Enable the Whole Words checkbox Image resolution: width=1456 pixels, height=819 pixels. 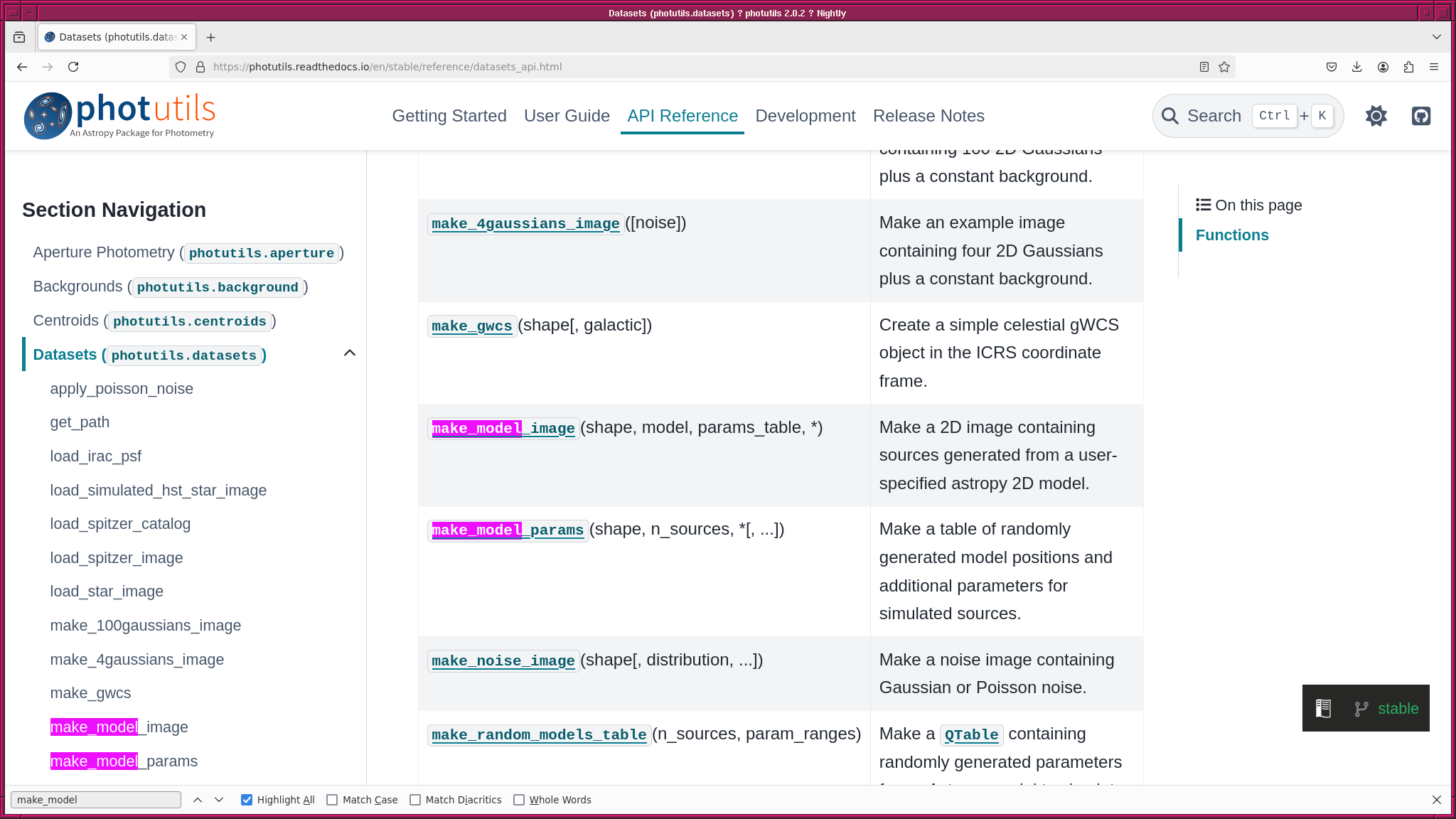(x=519, y=800)
